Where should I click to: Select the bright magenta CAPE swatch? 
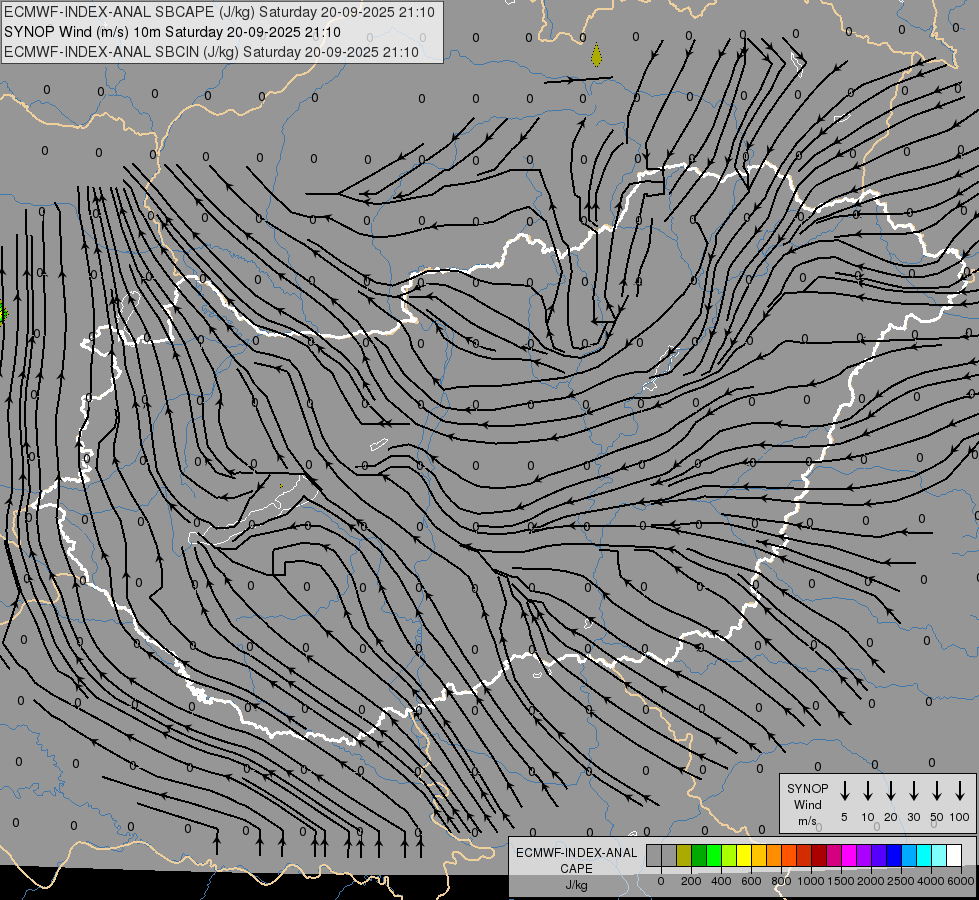850,855
